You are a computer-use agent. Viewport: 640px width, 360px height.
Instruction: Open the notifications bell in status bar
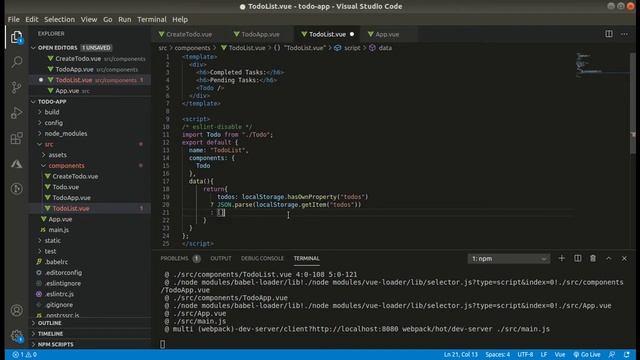click(x=627, y=355)
